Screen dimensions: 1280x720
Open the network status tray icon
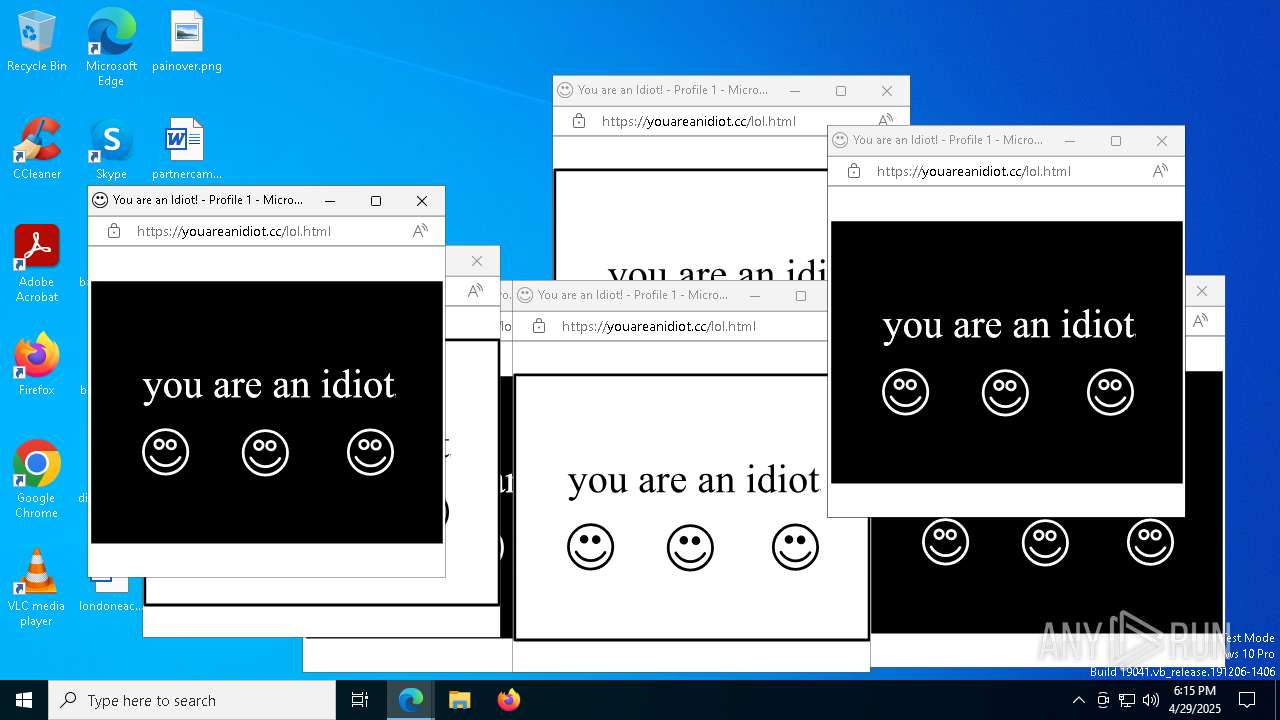[x=1127, y=700]
